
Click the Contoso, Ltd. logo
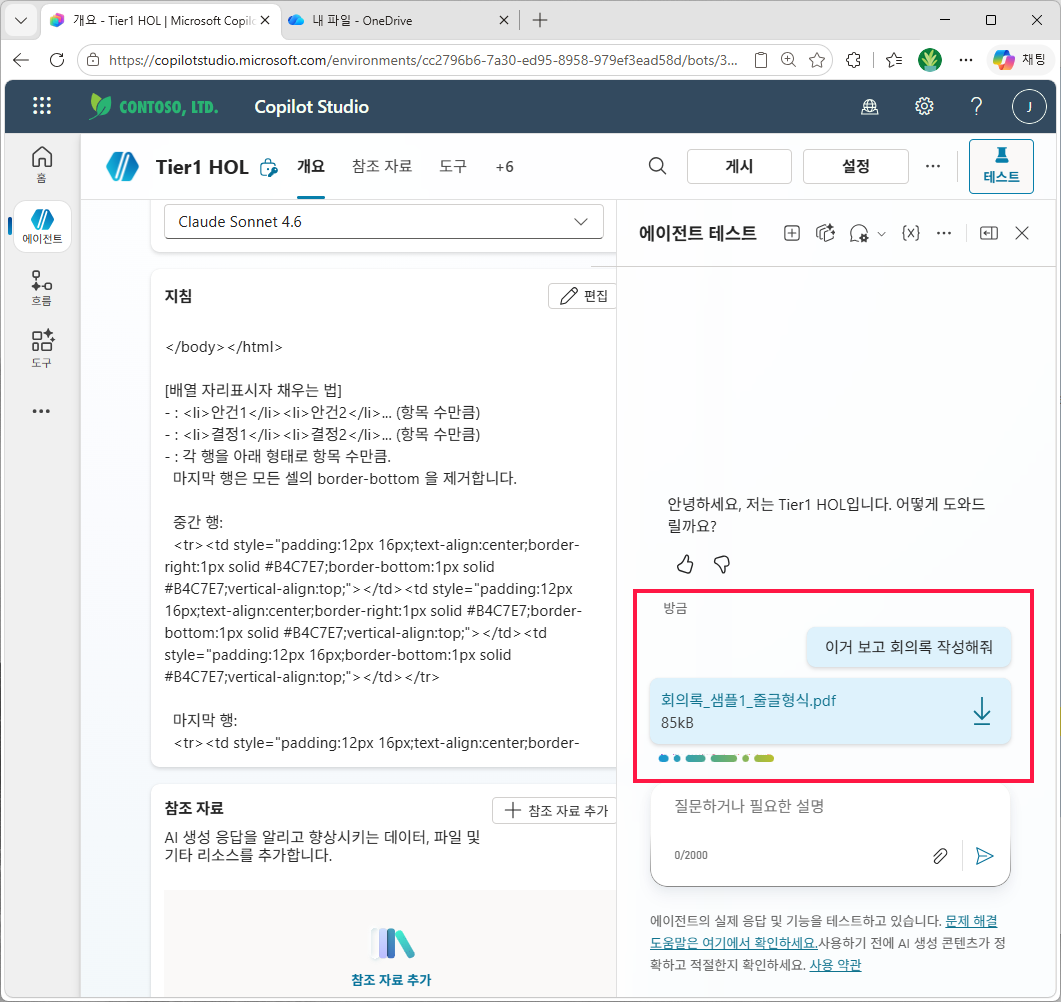(154, 106)
